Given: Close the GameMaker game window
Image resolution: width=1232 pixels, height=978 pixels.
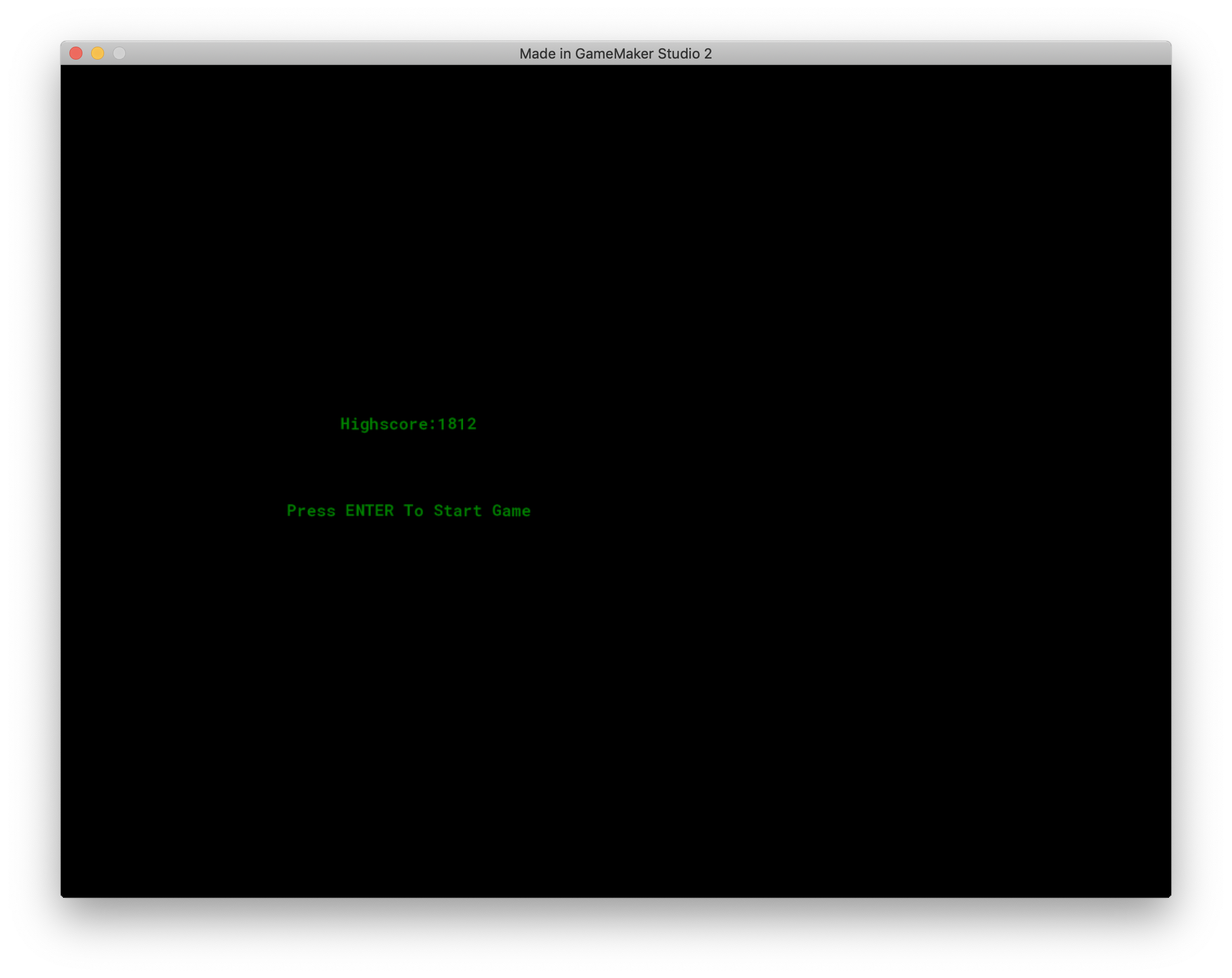Looking at the screenshot, I should click(76, 53).
